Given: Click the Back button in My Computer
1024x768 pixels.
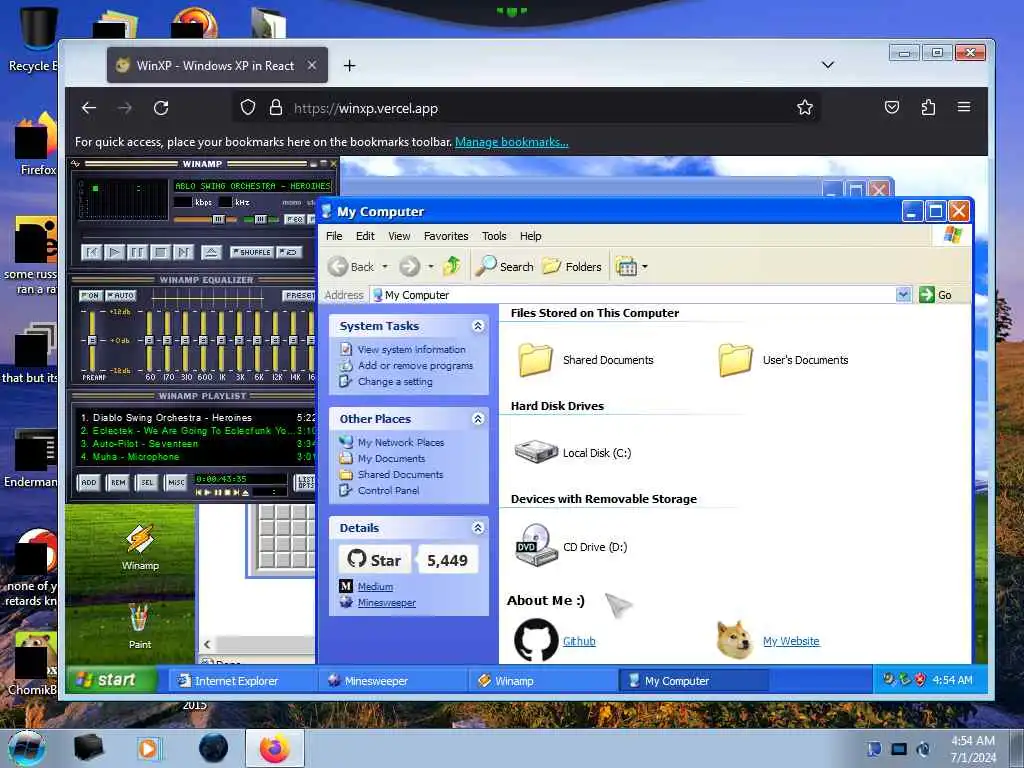Looking at the screenshot, I should [351, 266].
